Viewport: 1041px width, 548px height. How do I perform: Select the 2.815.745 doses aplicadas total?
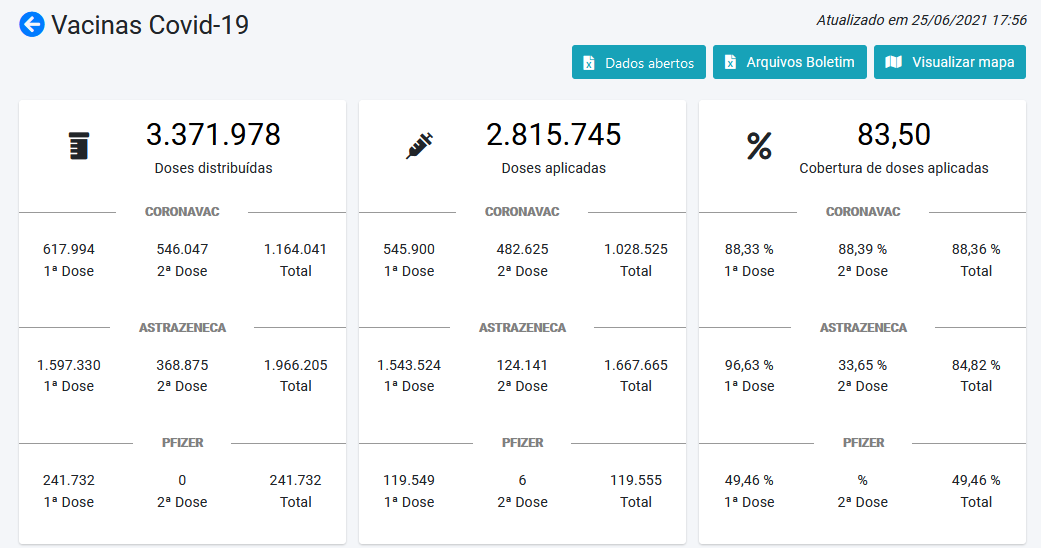553,134
